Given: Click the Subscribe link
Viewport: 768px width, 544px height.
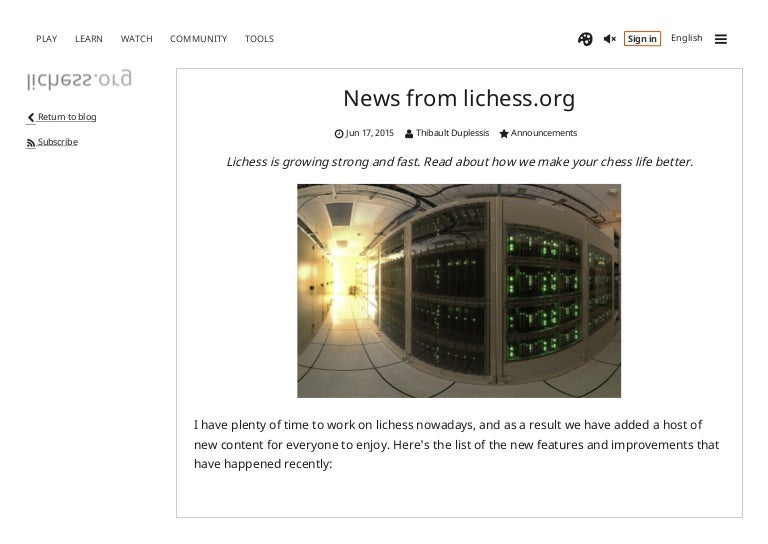Looking at the screenshot, I should pos(58,142).
